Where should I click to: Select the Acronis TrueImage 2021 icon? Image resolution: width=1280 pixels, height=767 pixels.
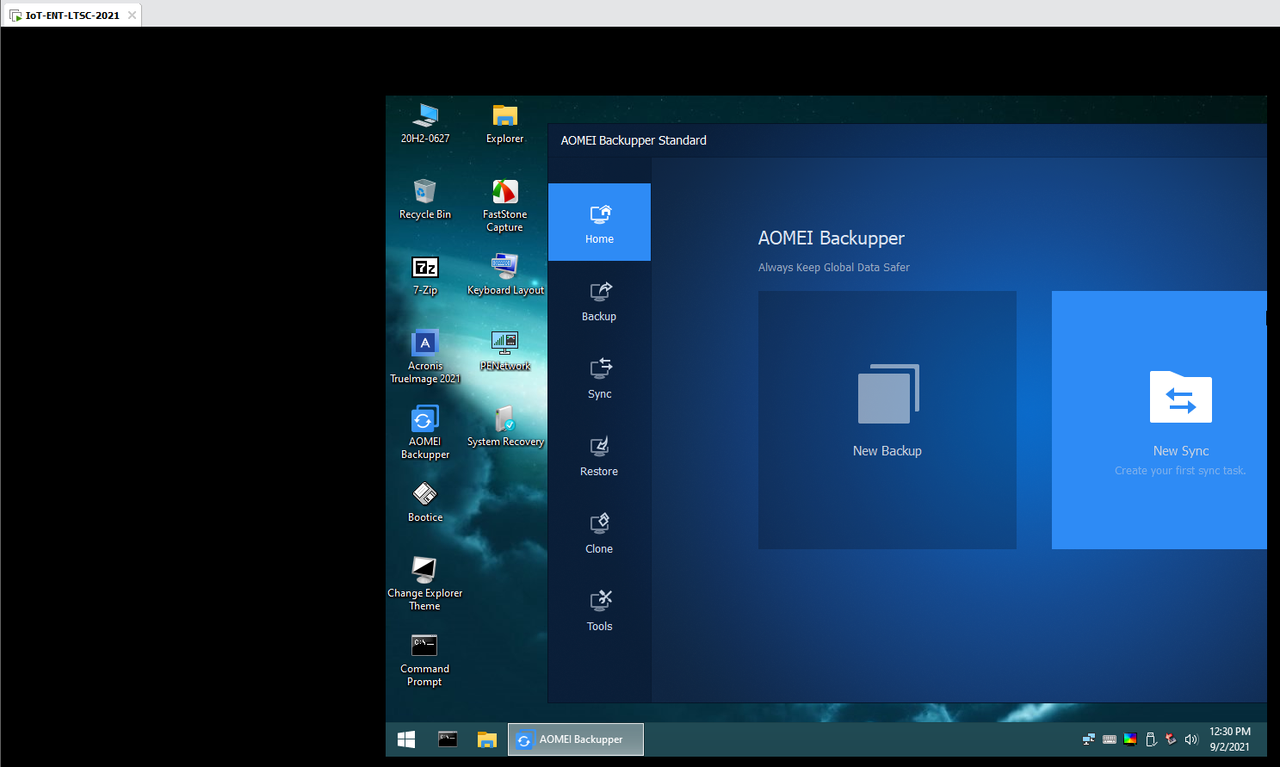(425, 357)
